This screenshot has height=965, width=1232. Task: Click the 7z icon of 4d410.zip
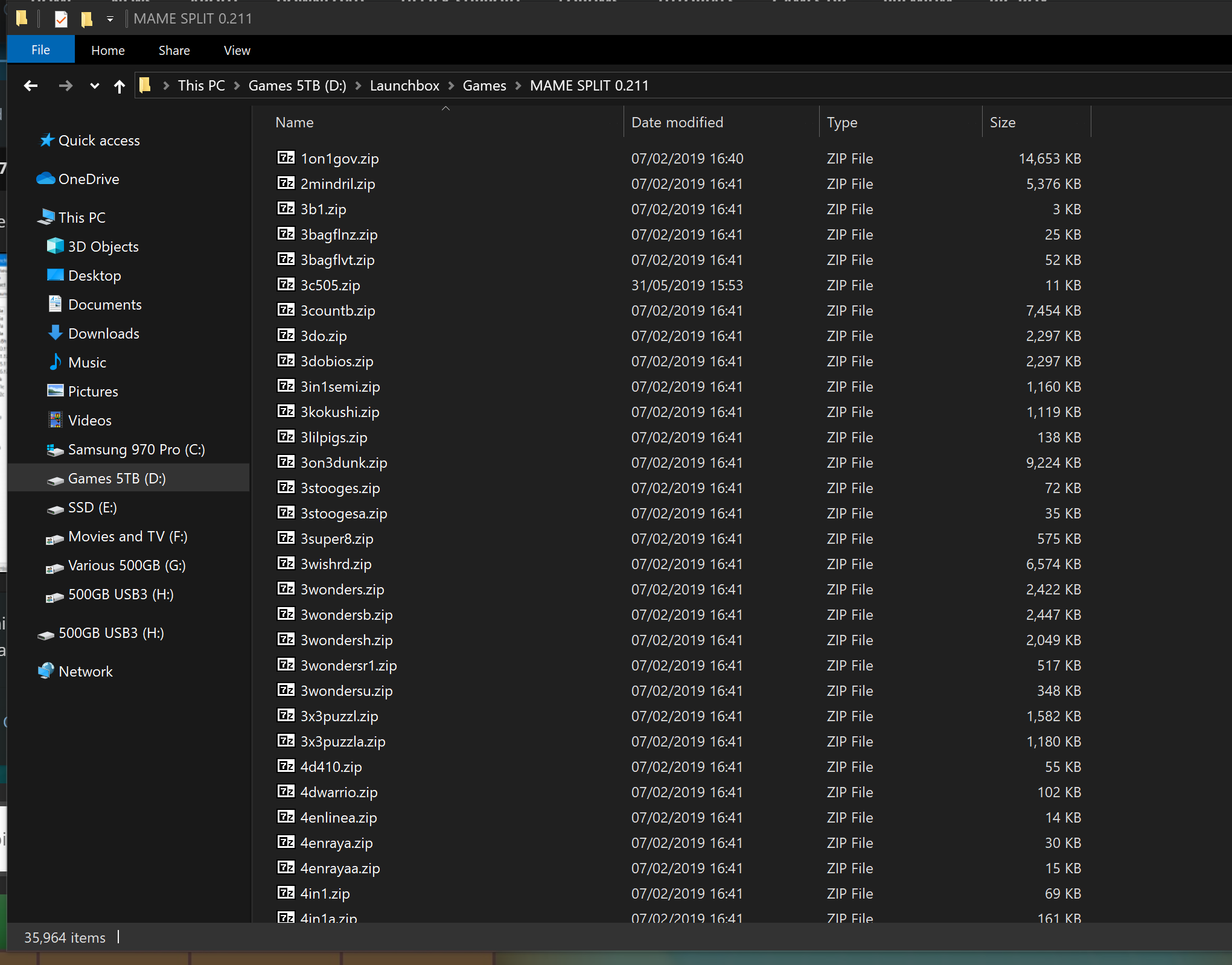pos(286,766)
